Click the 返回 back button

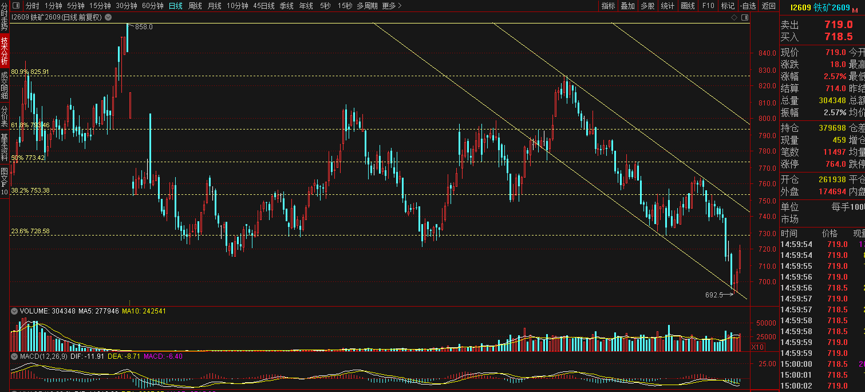coord(768,6)
